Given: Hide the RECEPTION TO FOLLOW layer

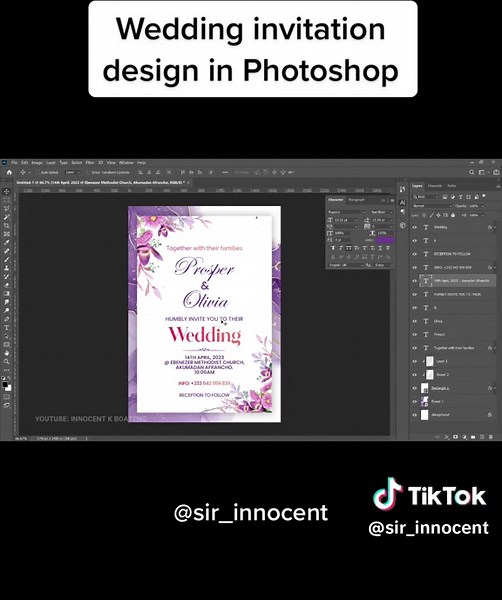Looking at the screenshot, I should (414, 254).
